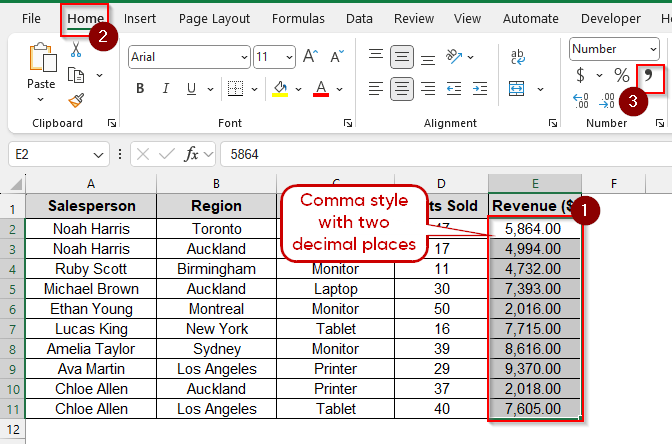672x444 pixels.
Task: Apply Comma Style number format
Action: coord(649,75)
